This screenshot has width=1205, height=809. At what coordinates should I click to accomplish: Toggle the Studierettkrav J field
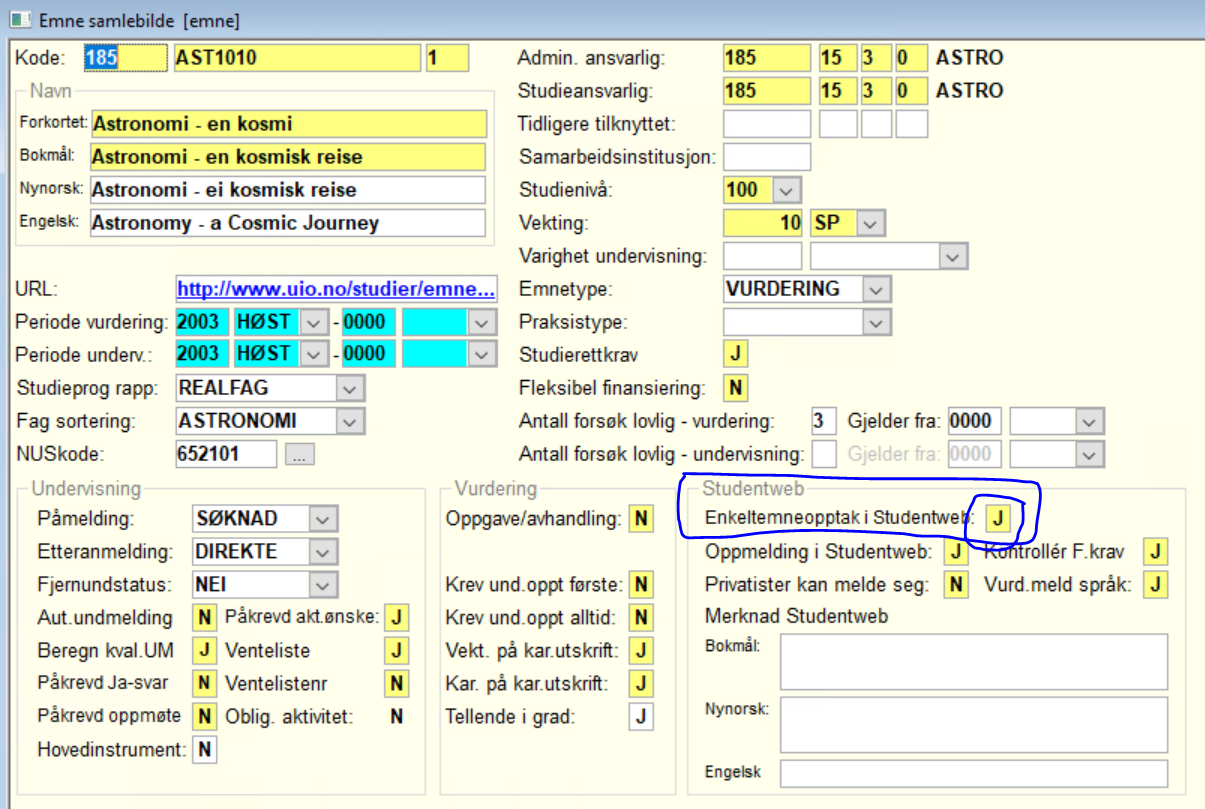pyautogui.click(x=735, y=354)
